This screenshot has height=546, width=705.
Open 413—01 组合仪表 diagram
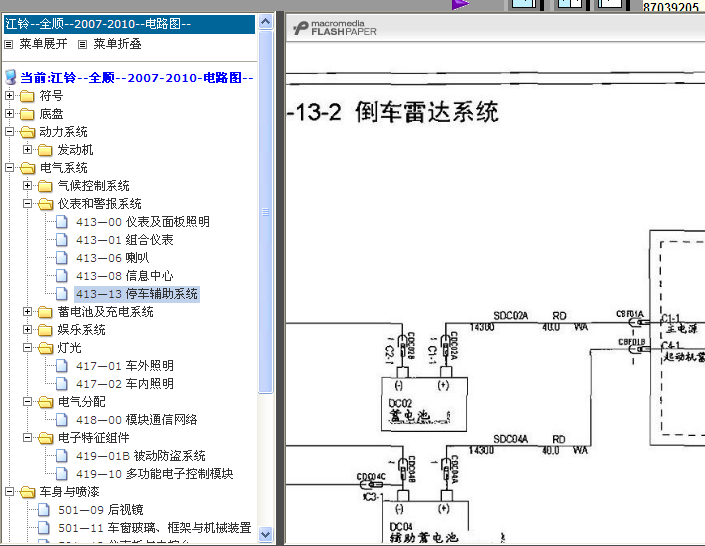point(125,240)
